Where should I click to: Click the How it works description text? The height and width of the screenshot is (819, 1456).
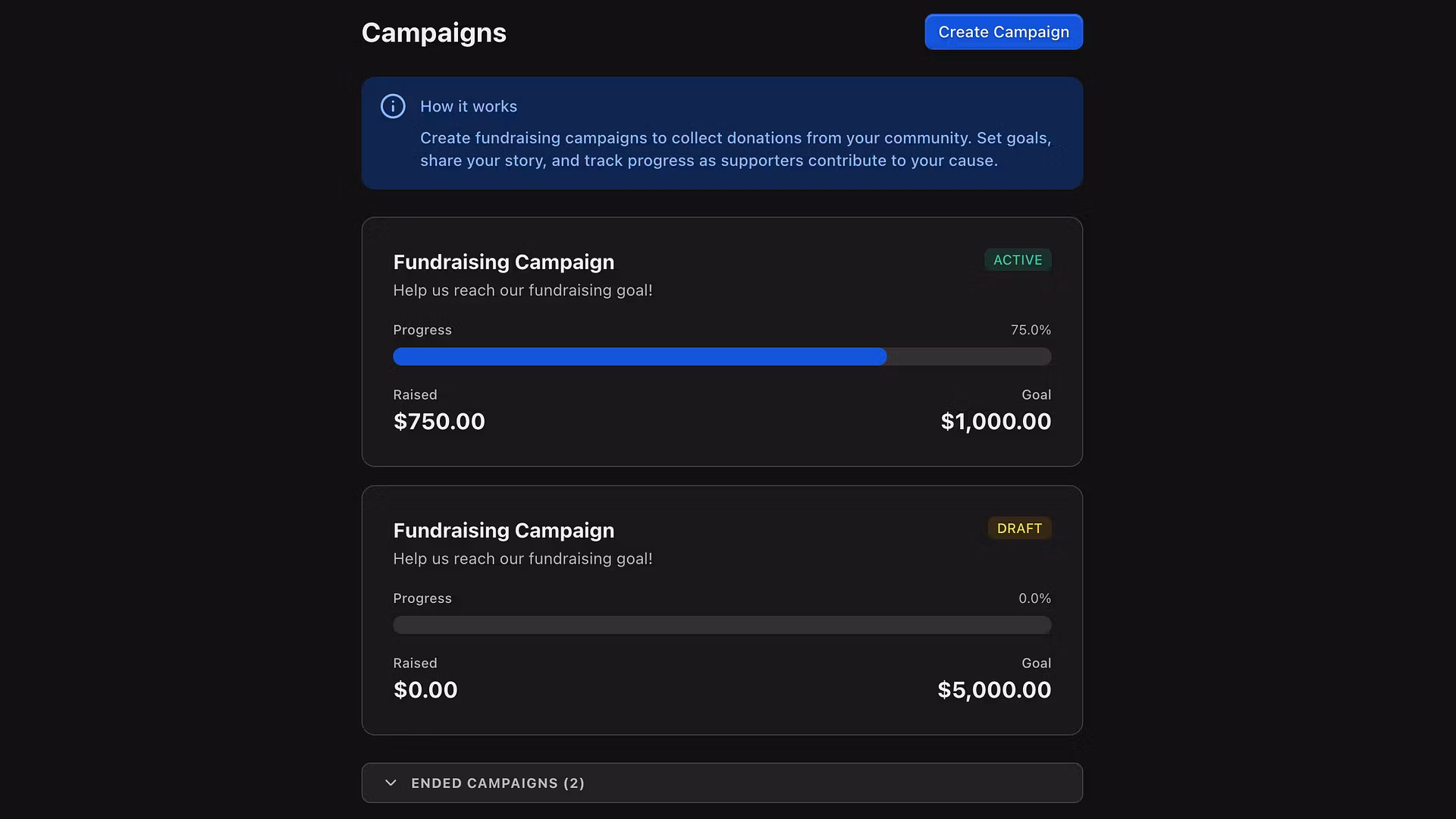[735, 149]
